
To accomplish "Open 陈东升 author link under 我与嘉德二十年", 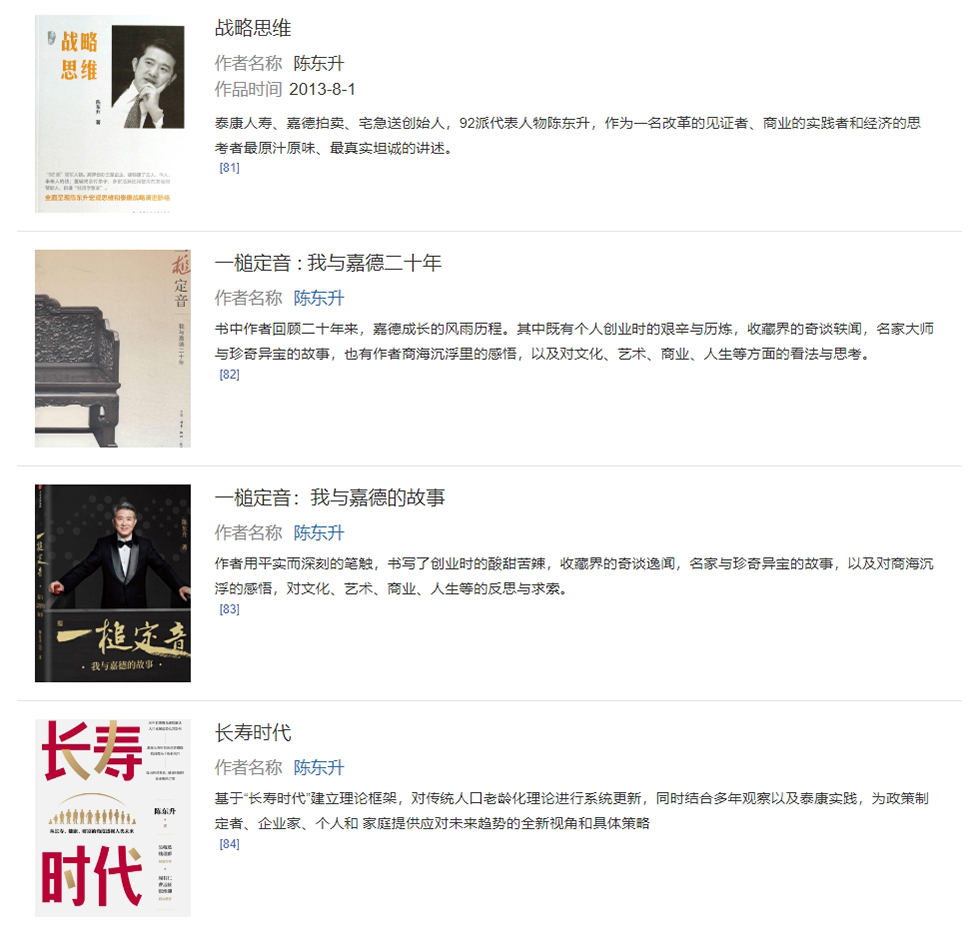I will pyautogui.click(x=318, y=298).
